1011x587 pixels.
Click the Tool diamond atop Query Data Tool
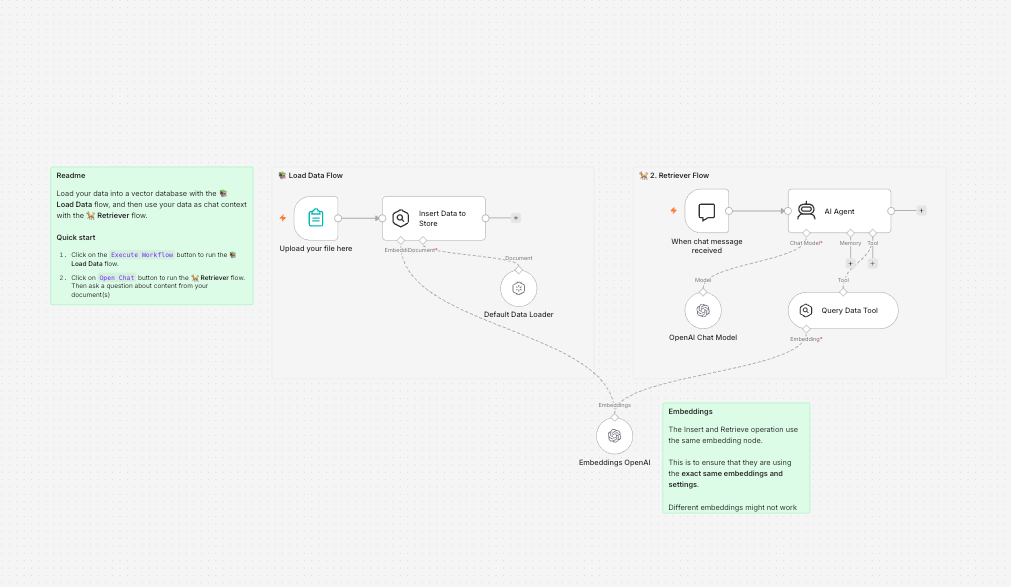tap(843, 292)
